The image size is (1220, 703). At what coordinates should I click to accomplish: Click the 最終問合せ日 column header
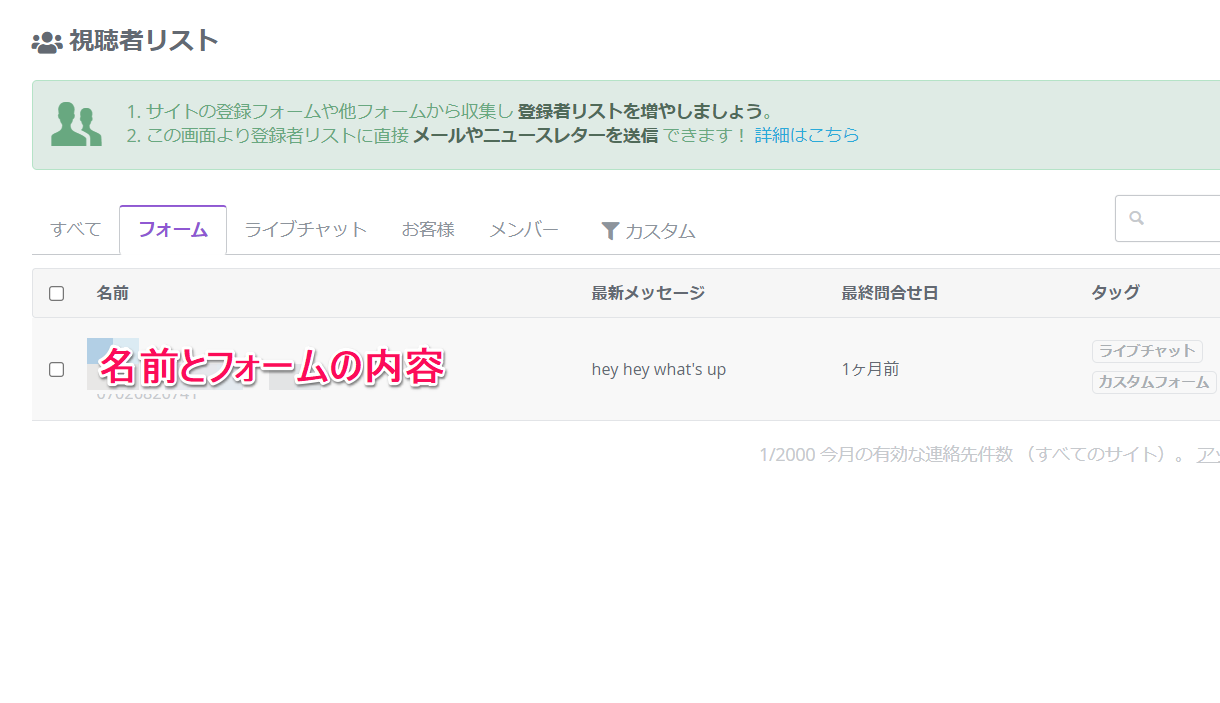[890, 293]
